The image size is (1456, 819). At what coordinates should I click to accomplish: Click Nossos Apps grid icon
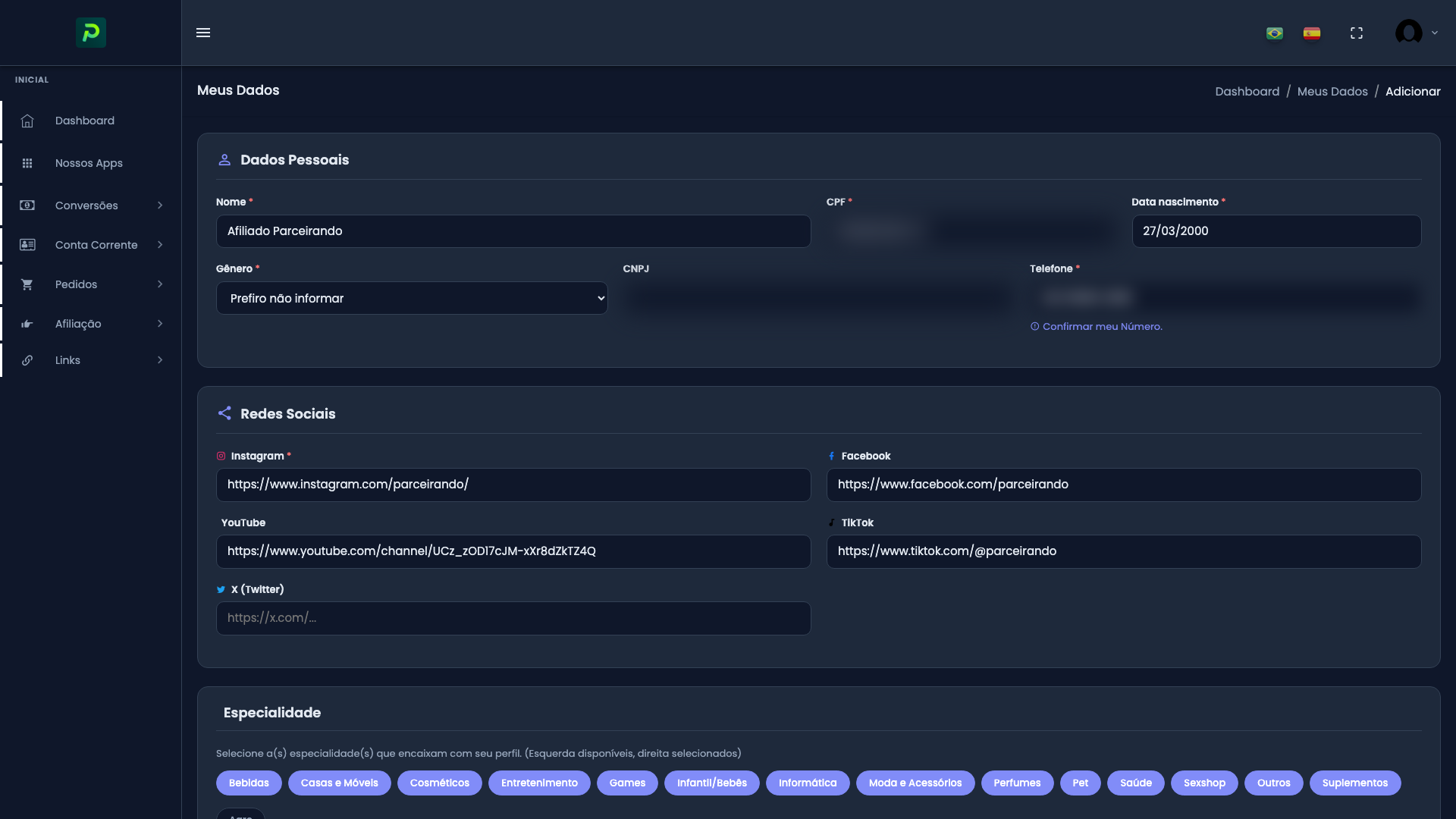tap(27, 163)
